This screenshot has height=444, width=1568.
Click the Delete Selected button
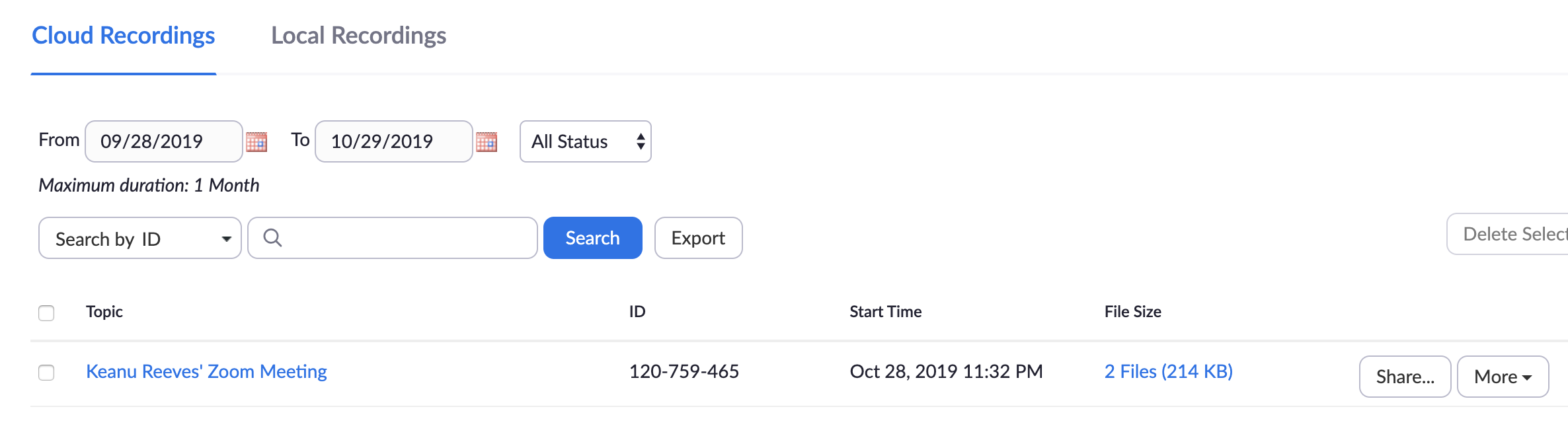click(1508, 234)
